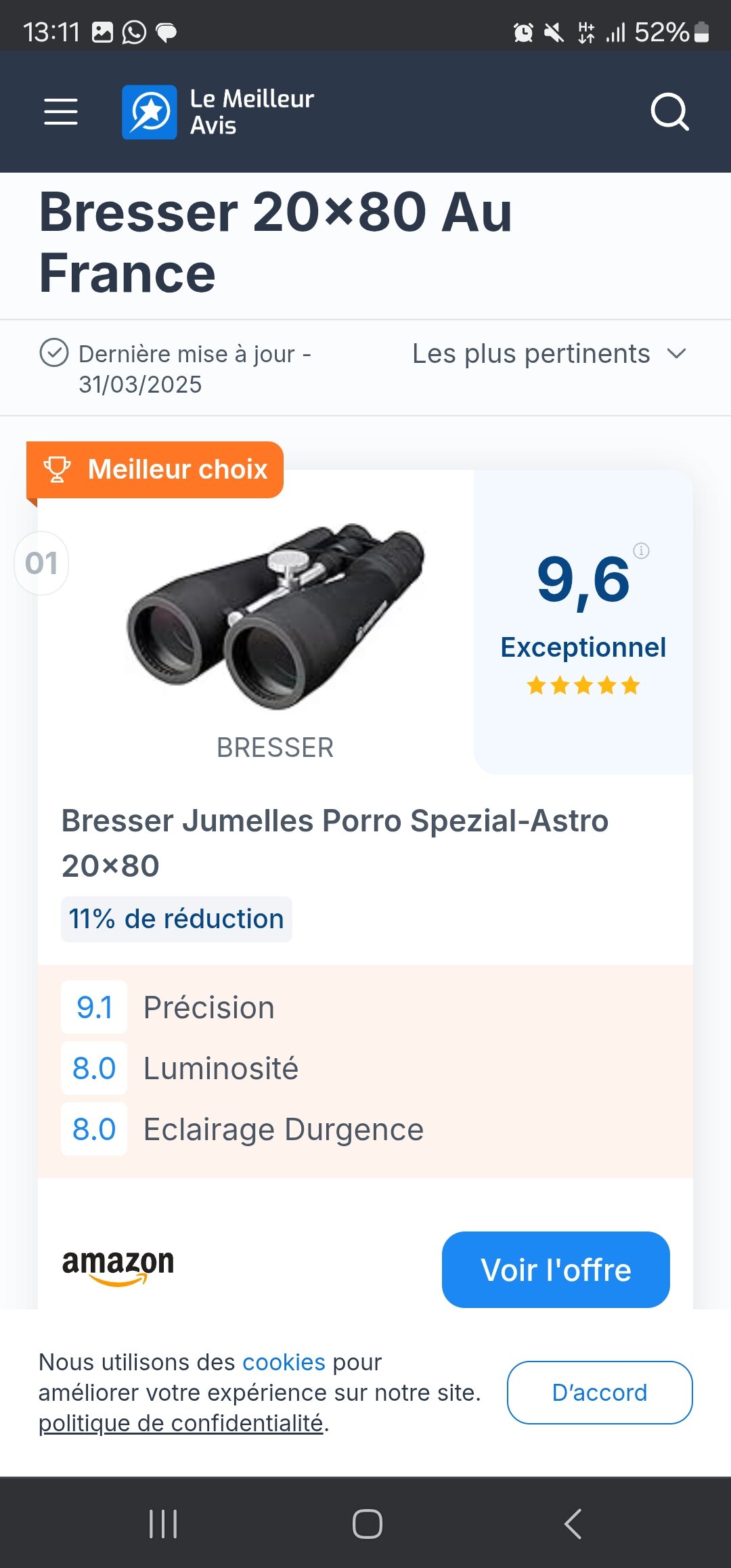Click the 11% de réduction badge
731x1568 pixels.
177,919
